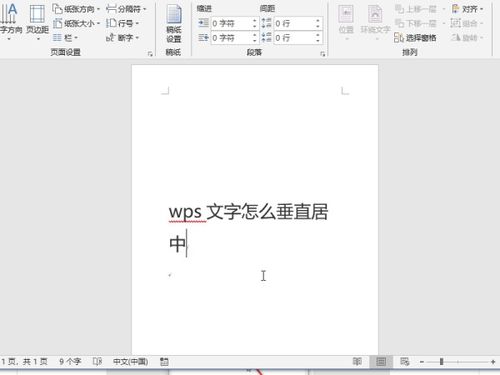Increase left indent with the spinner
Image resolution: width=500 pixels, height=375 pixels.
coord(255,21)
